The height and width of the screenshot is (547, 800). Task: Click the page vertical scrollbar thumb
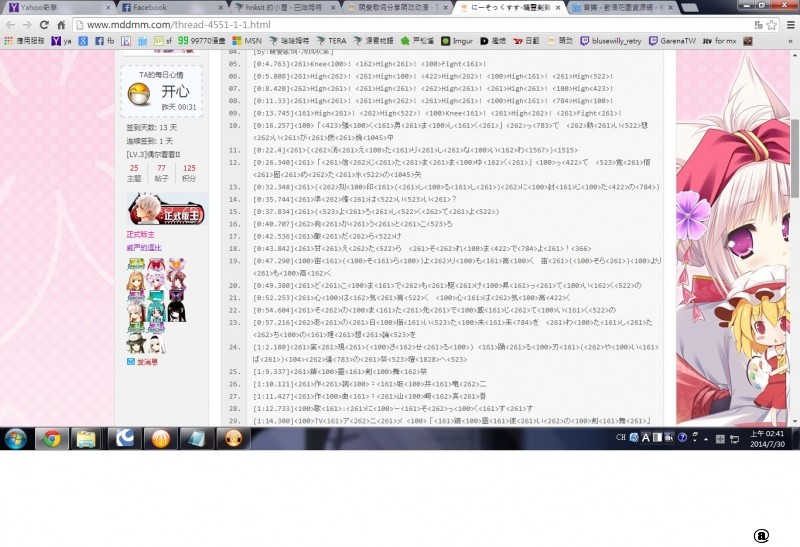coord(795,158)
